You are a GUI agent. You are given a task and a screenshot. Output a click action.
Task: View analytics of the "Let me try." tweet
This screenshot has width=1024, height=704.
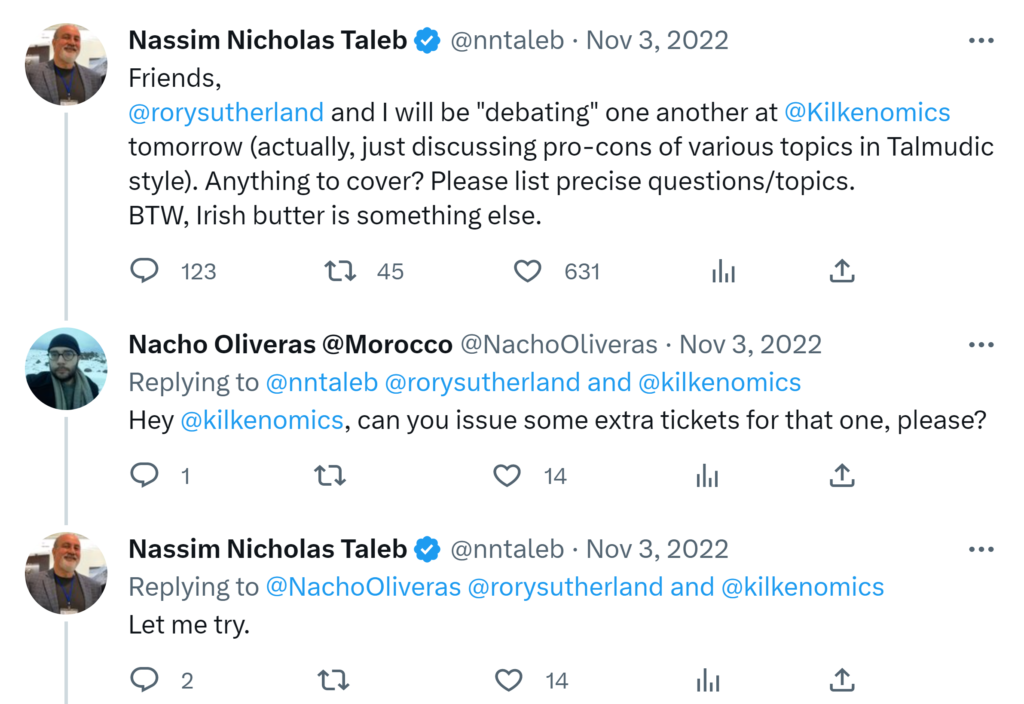coord(708,681)
